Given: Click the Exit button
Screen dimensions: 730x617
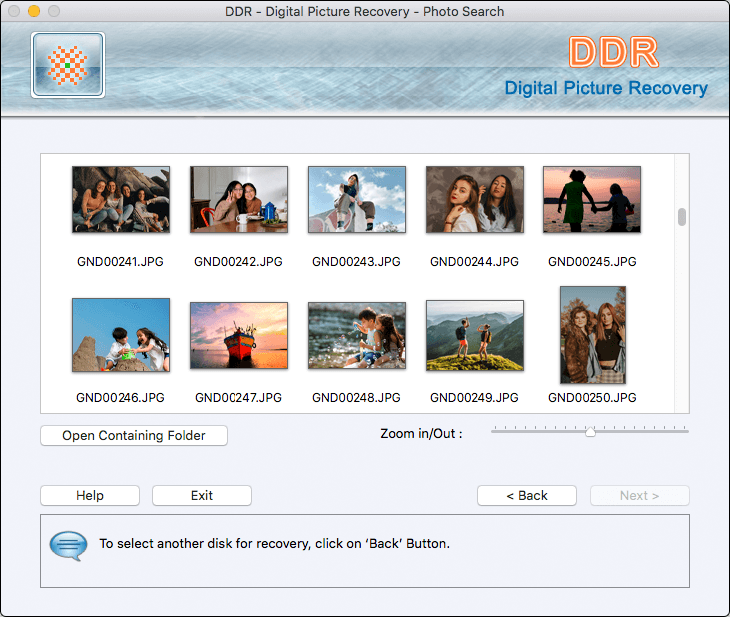Looking at the screenshot, I should pos(202,495).
